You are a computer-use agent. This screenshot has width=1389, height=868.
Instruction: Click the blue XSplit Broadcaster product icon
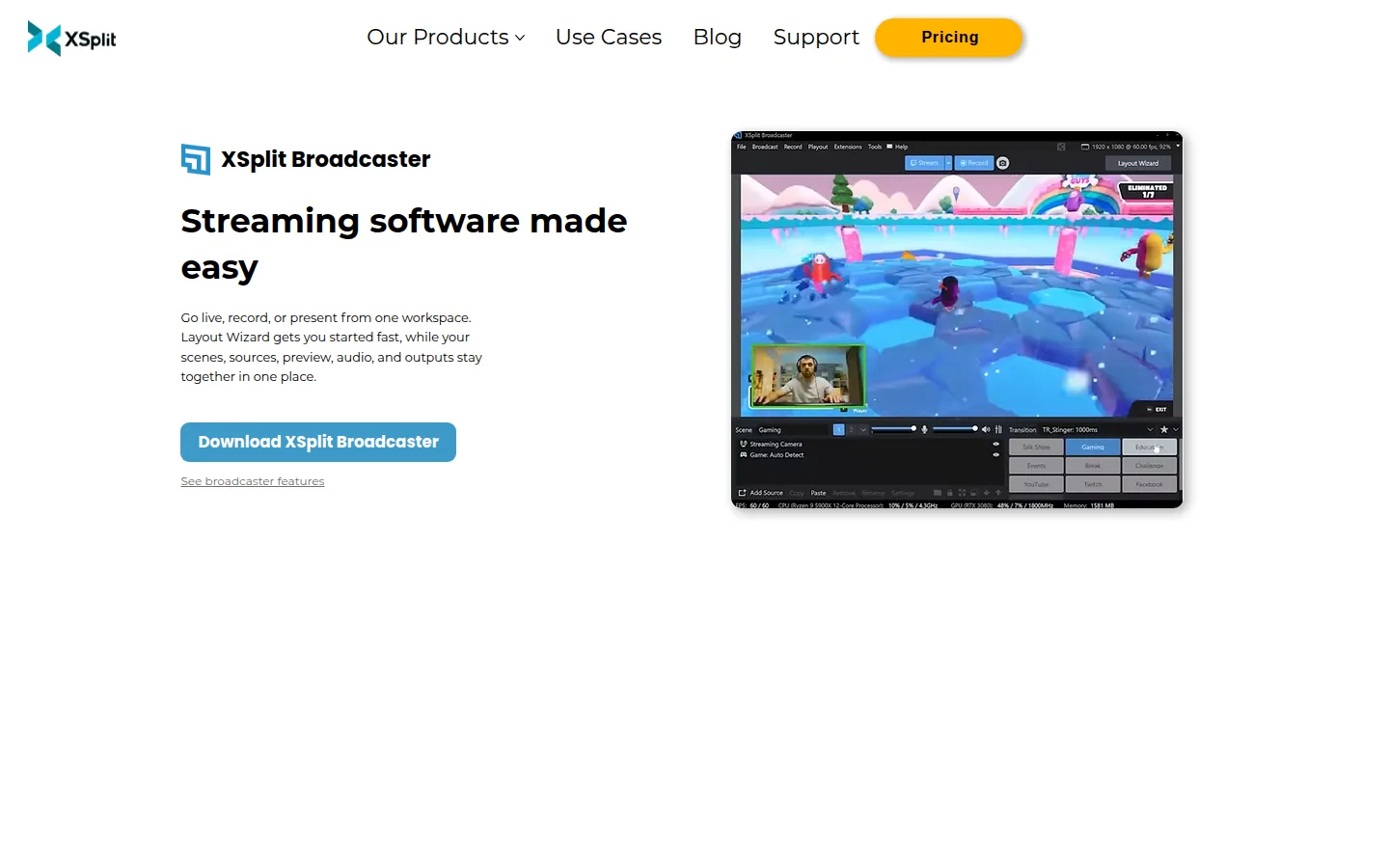[x=196, y=159]
